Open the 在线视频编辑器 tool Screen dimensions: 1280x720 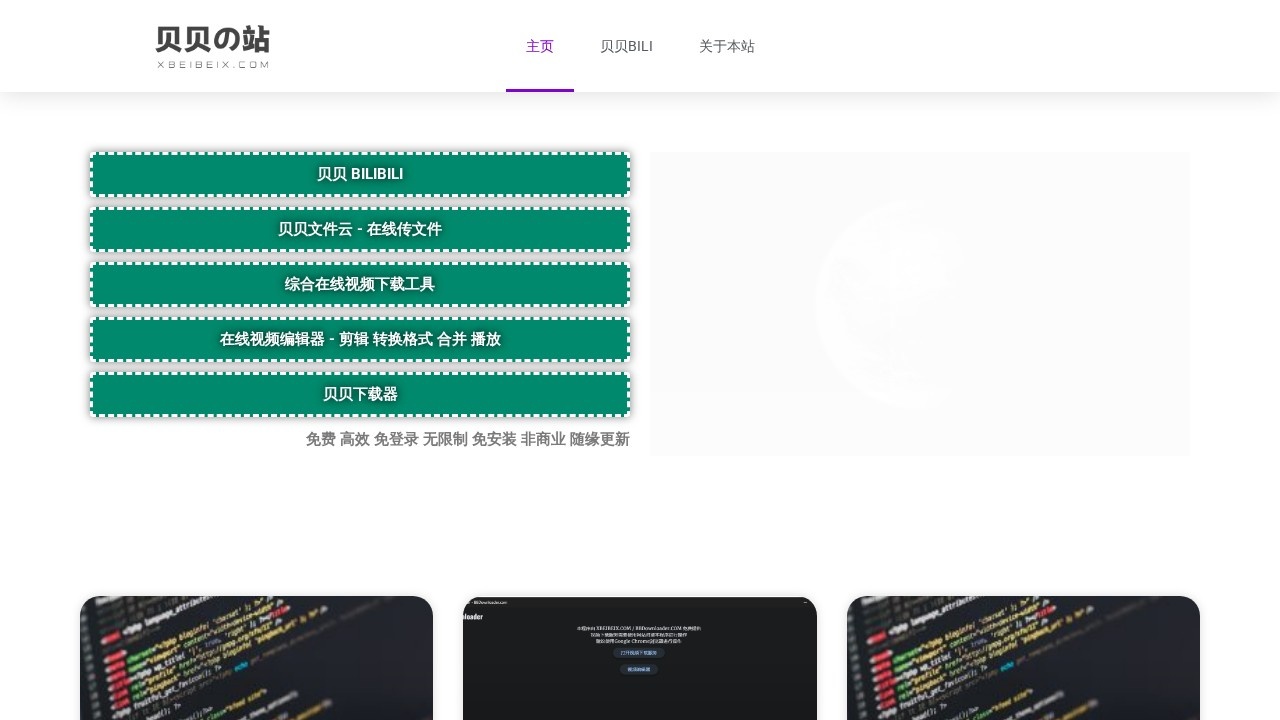(x=360, y=339)
